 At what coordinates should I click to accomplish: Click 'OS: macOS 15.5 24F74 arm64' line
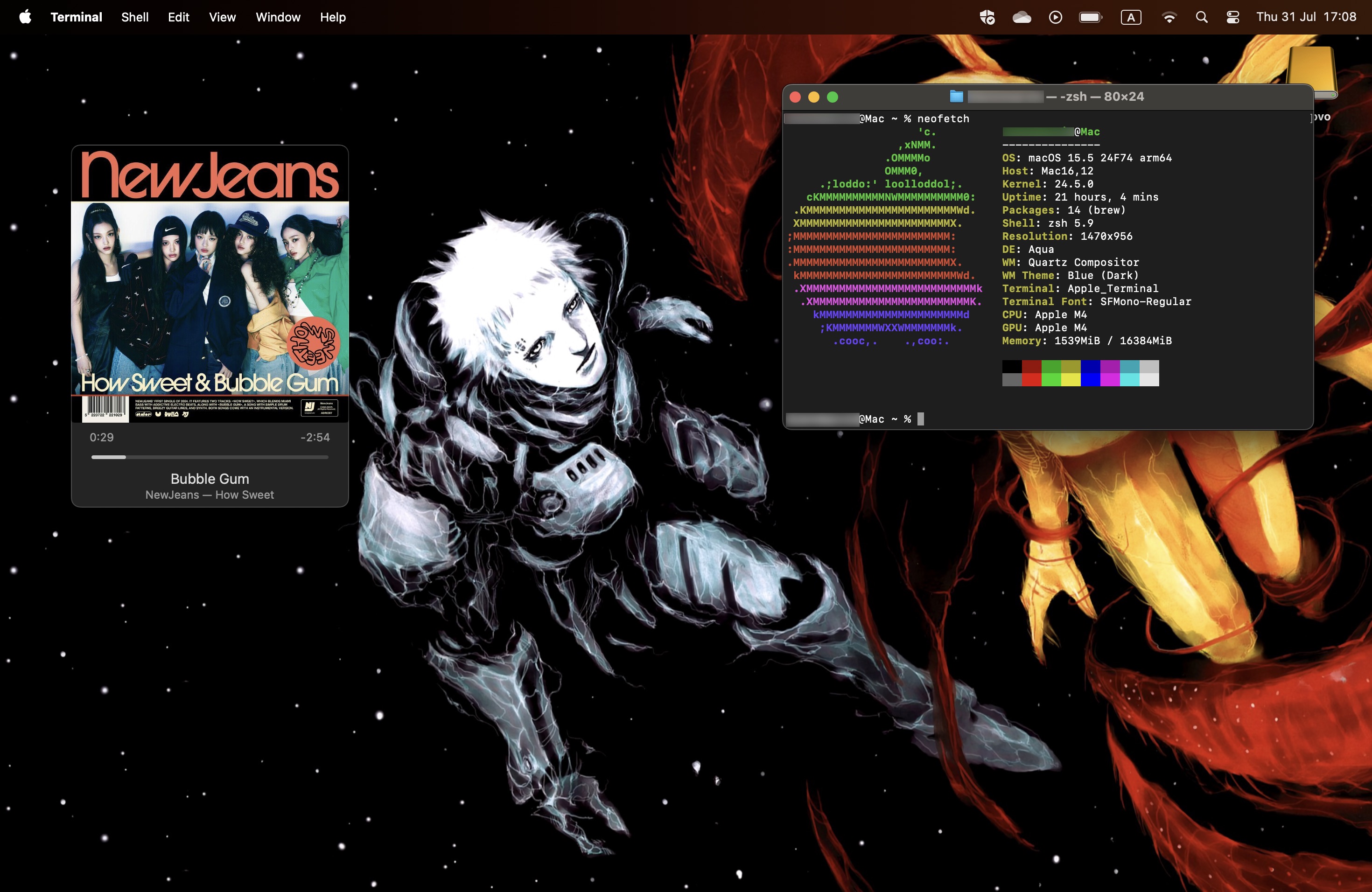click(1087, 157)
